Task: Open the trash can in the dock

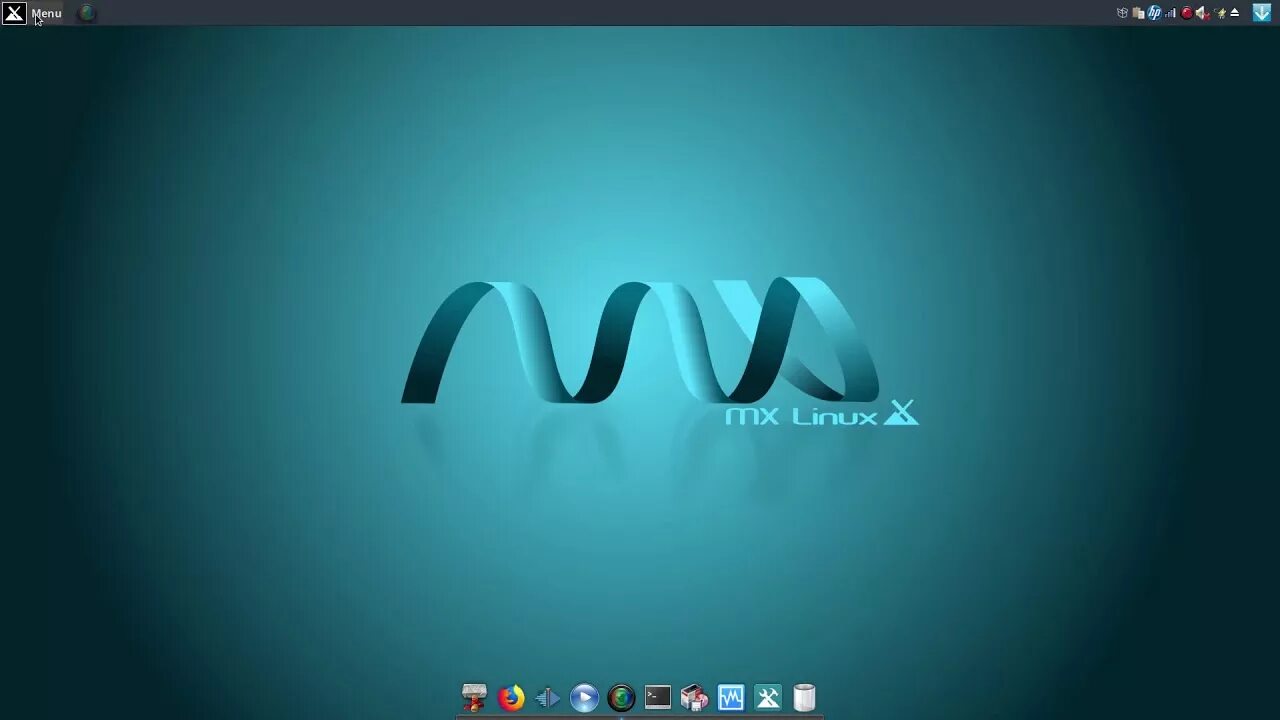Action: (x=804, y=697)
